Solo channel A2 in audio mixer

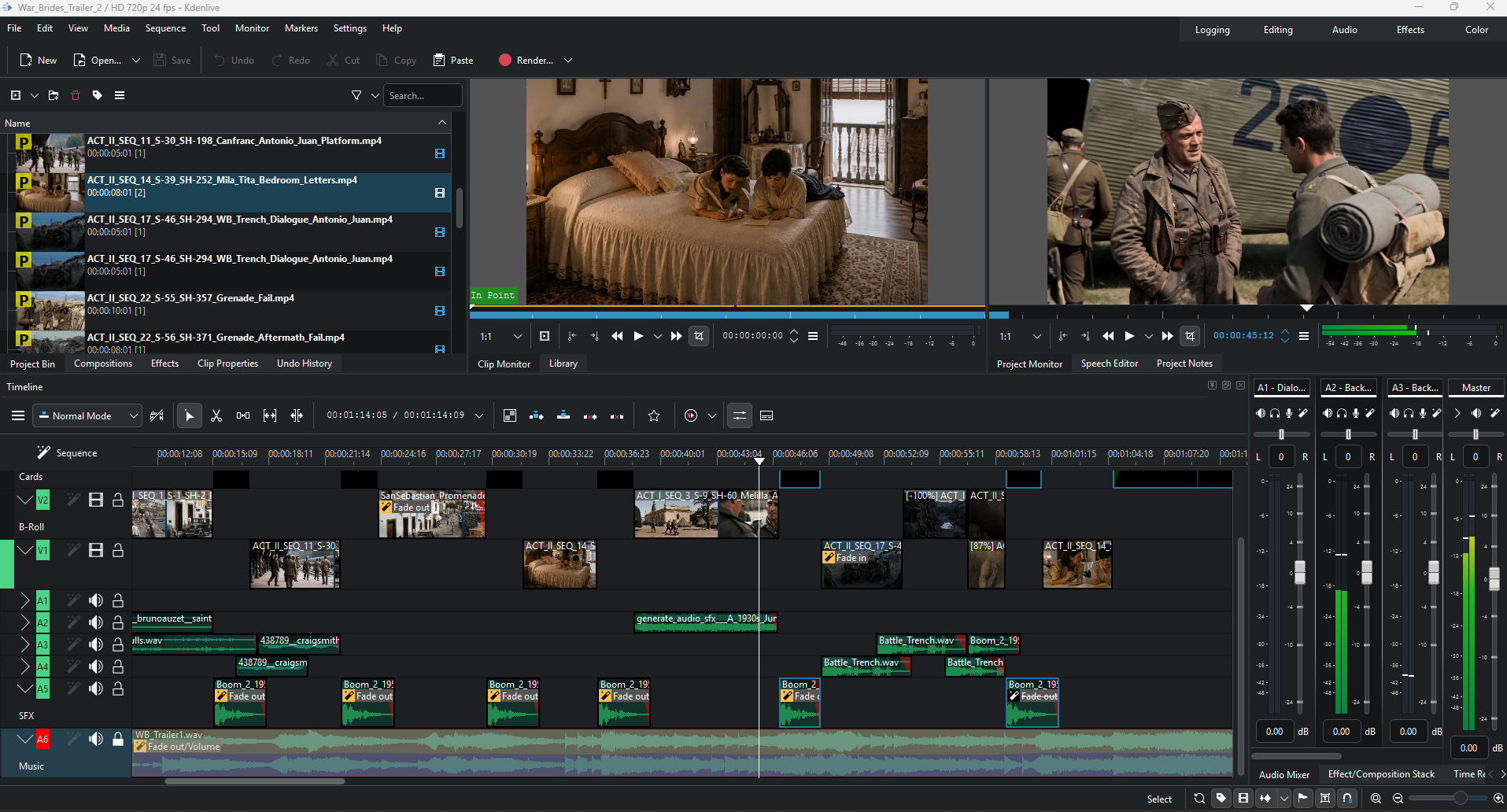point(1342,413)
